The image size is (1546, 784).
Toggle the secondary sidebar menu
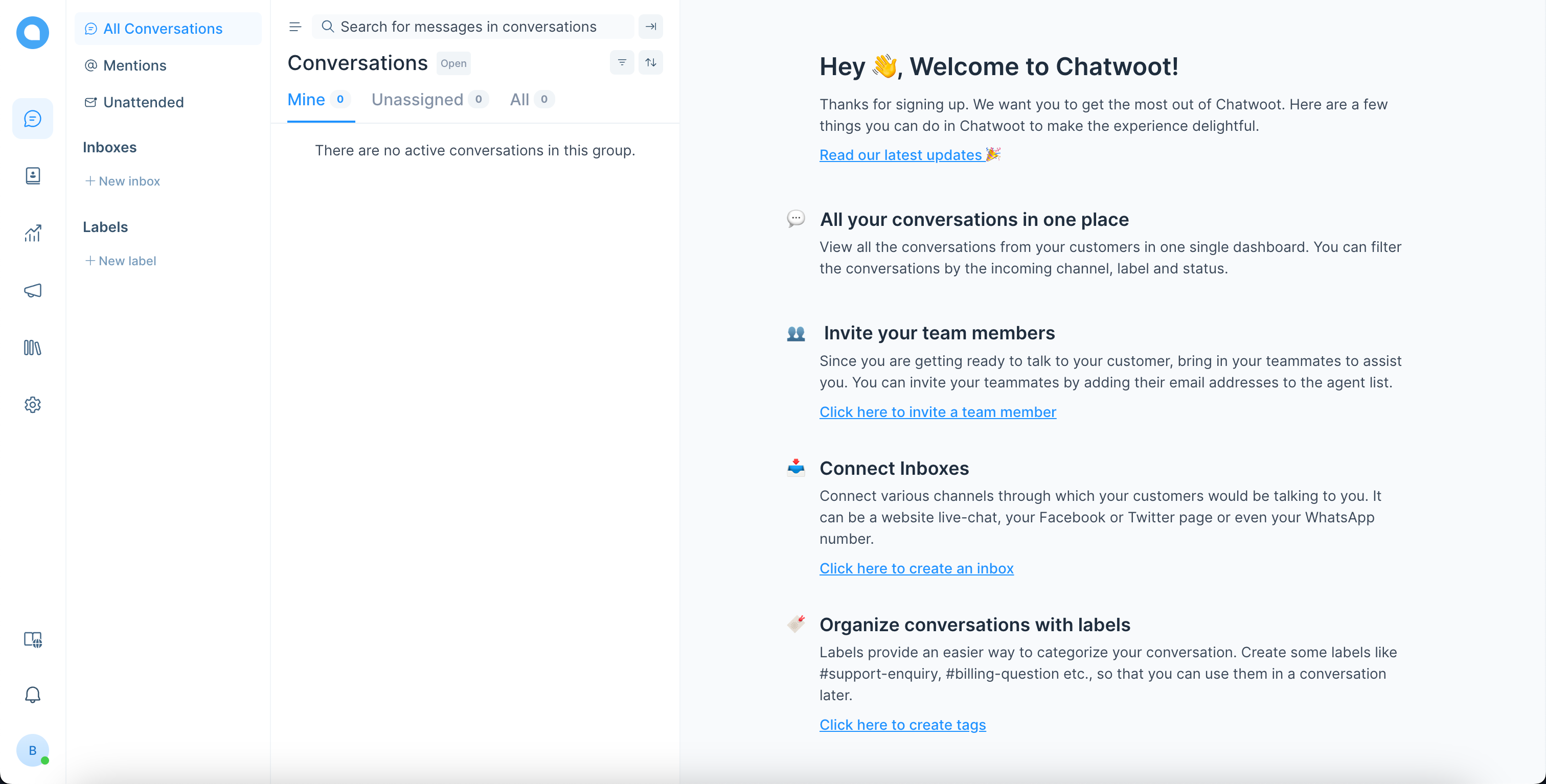coord(294,27)
